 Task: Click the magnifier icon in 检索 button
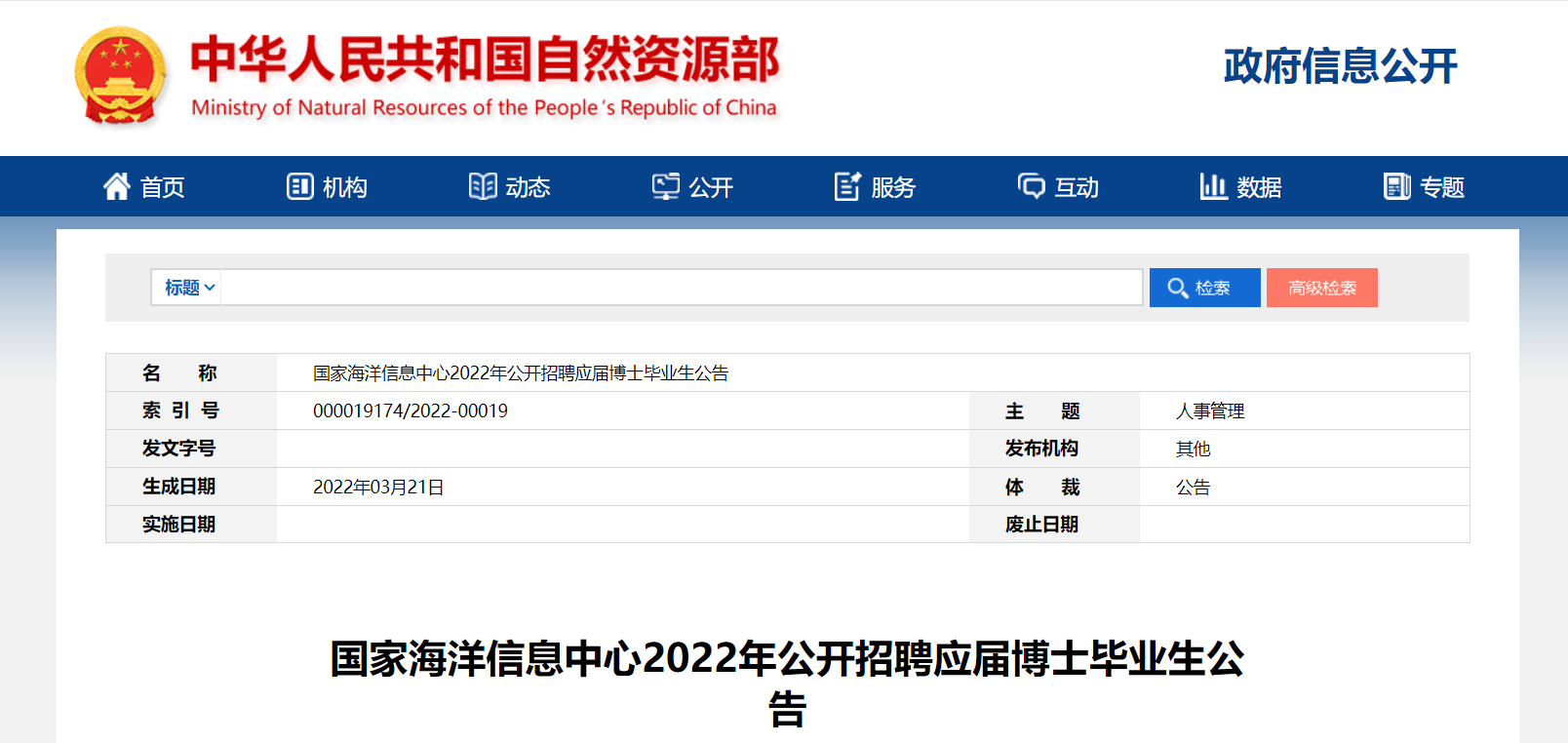tap(1178, 289)
